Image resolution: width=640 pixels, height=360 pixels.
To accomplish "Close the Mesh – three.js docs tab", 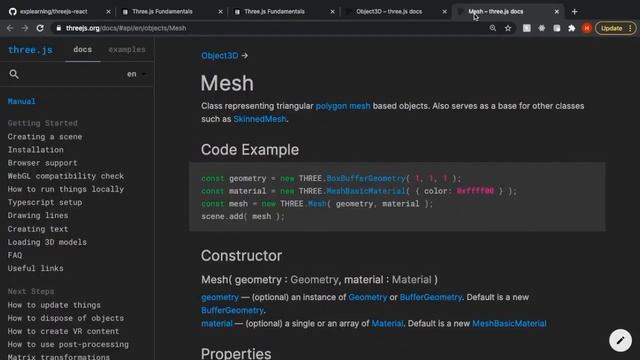I will click(x=556, y=11).
